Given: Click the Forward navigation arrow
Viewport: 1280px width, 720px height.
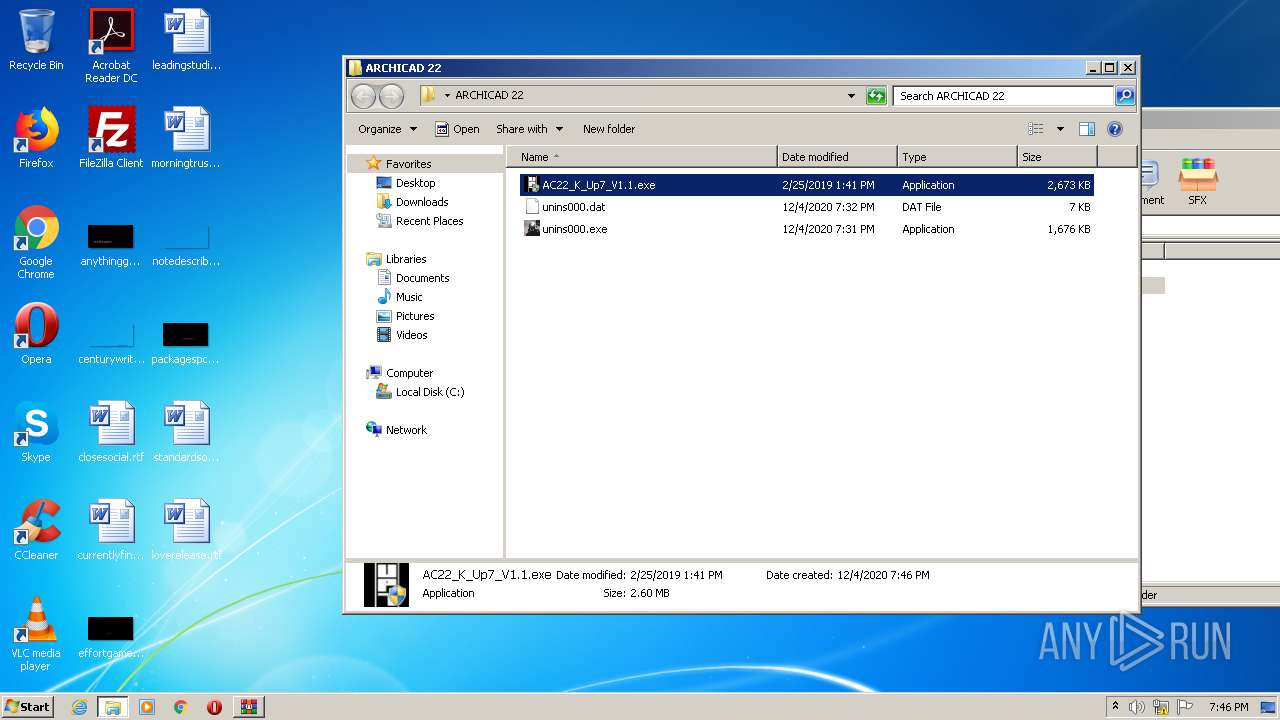Looking at the screenshot, I should 391,96.
